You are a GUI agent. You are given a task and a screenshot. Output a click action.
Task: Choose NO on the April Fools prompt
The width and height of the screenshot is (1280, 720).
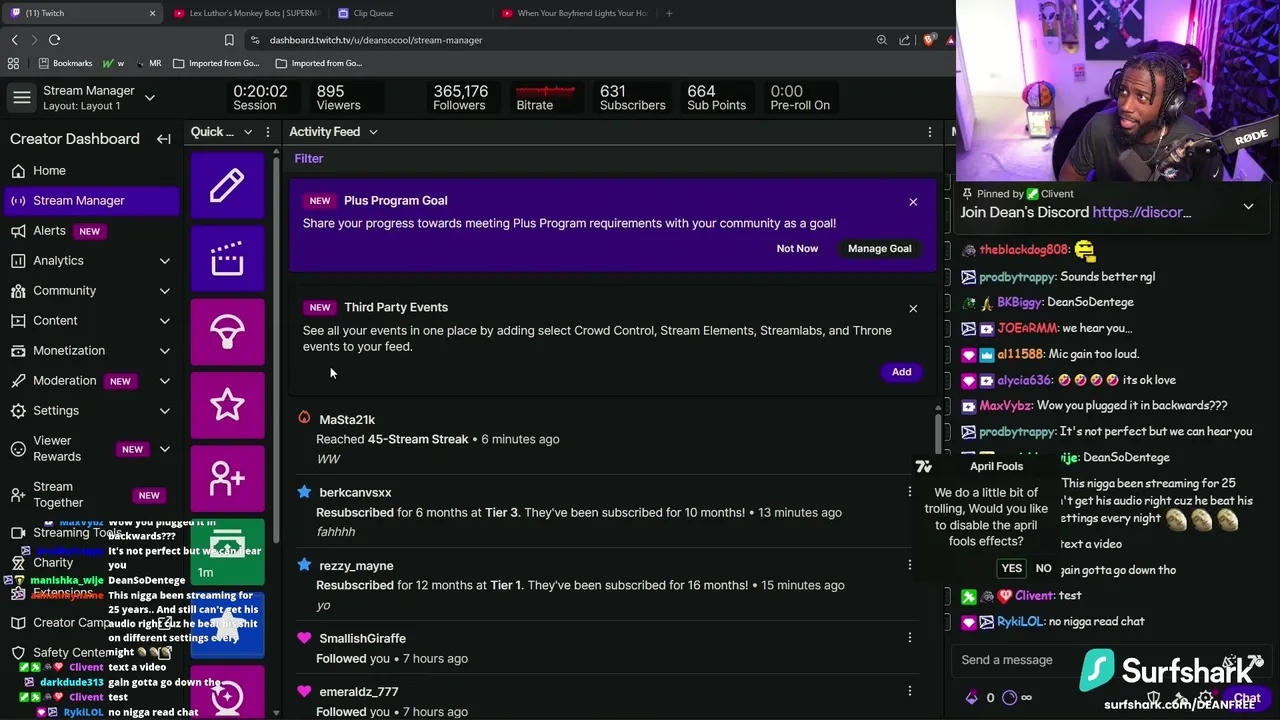1043,568
